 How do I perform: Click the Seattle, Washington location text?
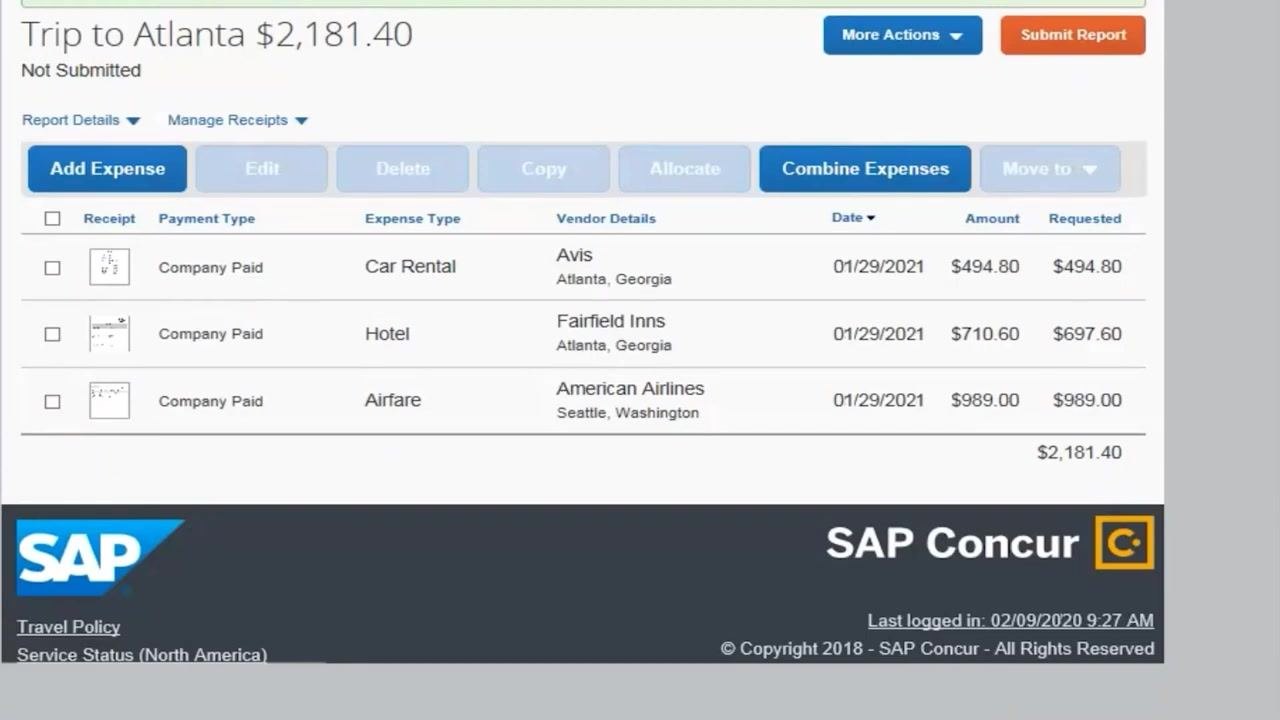(628, 413)
